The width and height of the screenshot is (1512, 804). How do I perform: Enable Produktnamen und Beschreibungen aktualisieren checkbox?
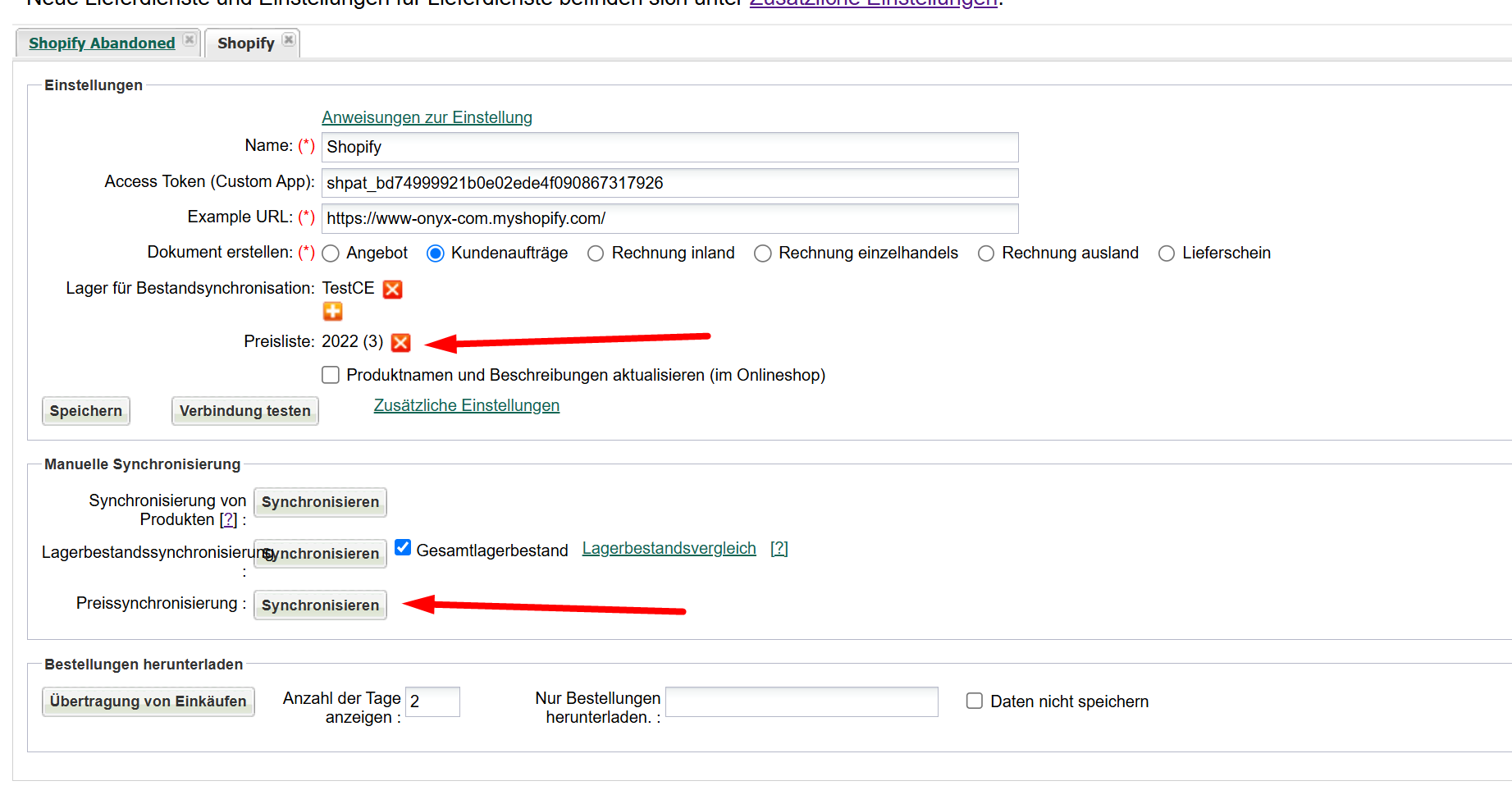point(331,375)
